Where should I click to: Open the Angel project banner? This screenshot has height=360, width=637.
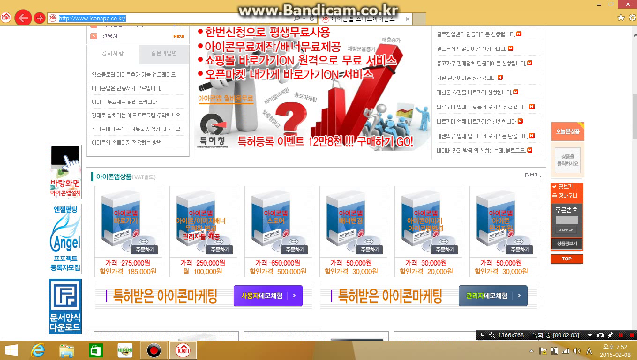[x=65, y=238]
